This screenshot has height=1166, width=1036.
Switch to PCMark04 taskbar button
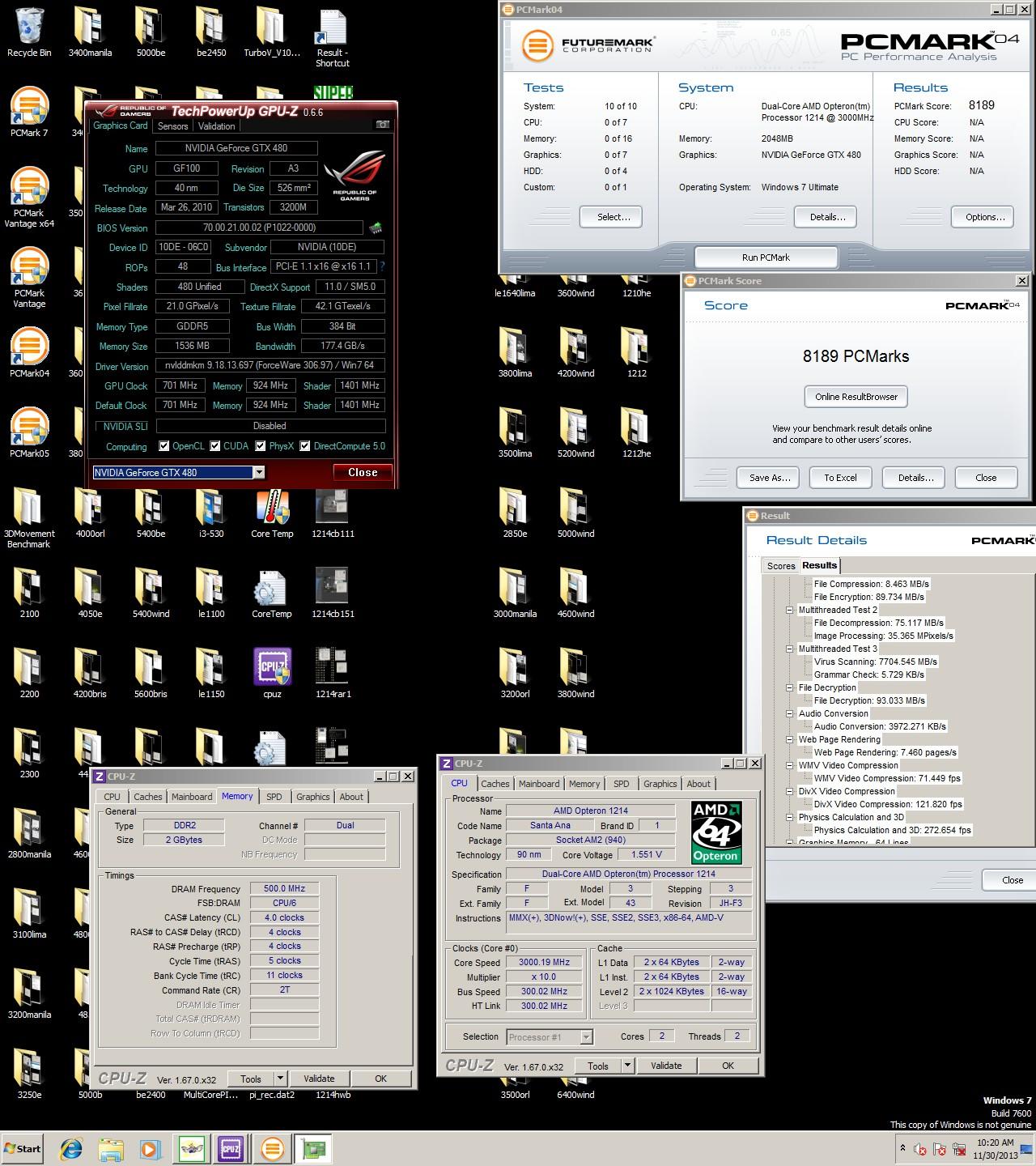click(x=273, y=1148)
